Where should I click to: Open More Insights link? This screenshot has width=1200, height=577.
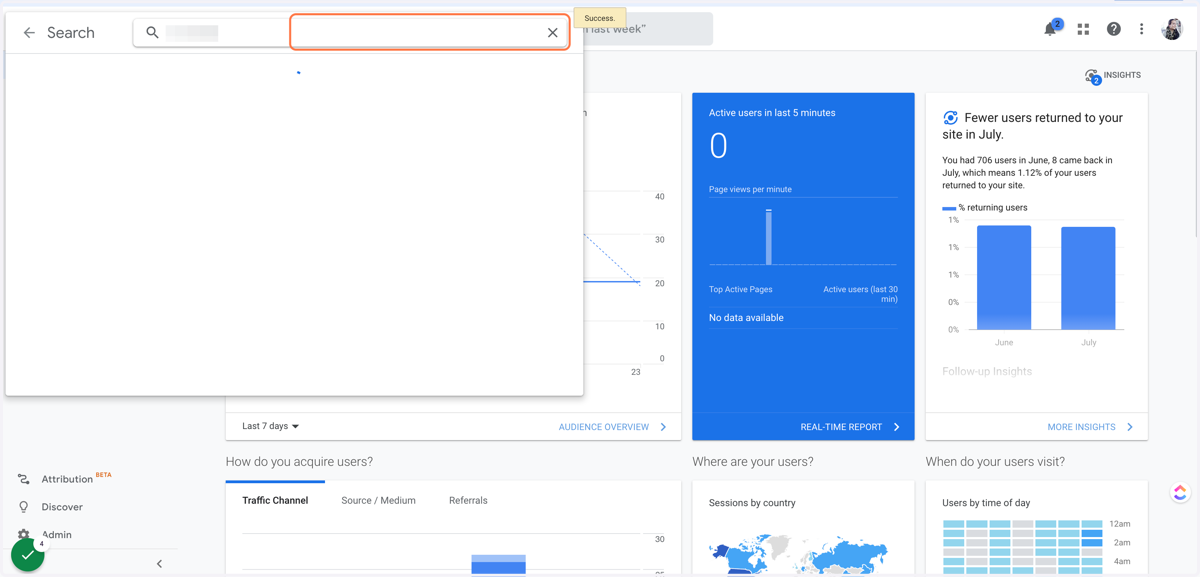click(x=1081, y=427)
